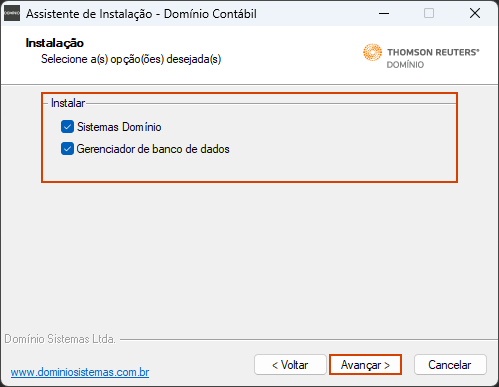Abort installation with Cancelar button
The image size is (499, 387).
[450, 365]
